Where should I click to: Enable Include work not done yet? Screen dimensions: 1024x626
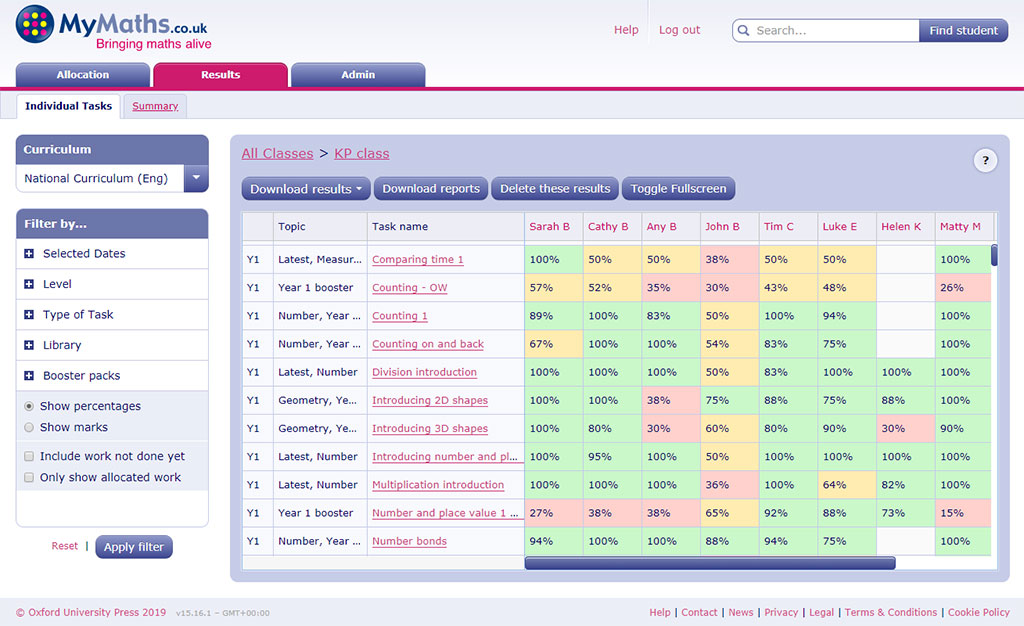[x=29, y=457]
